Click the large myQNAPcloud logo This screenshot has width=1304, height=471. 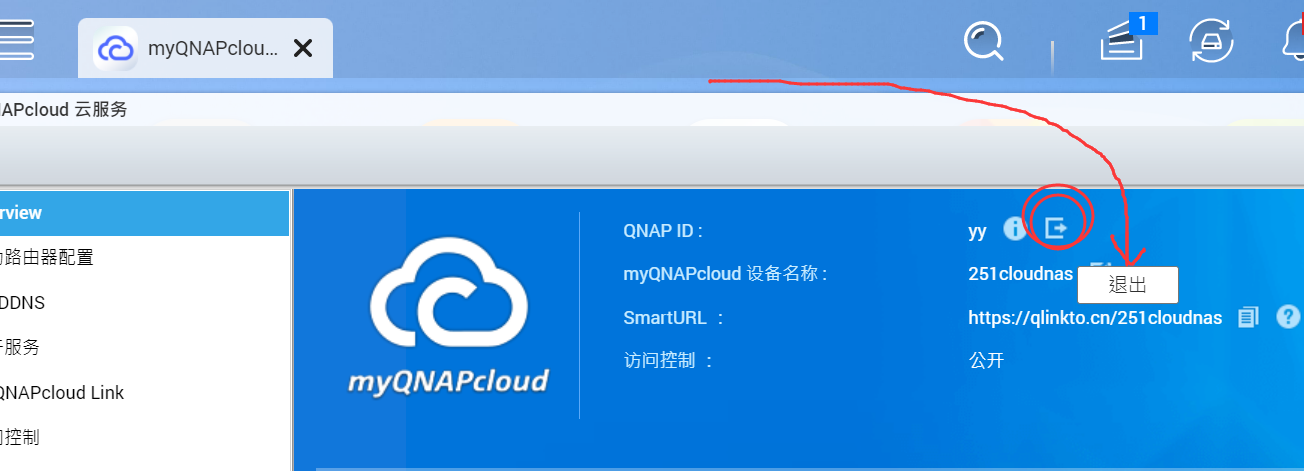tap(448, 315)
